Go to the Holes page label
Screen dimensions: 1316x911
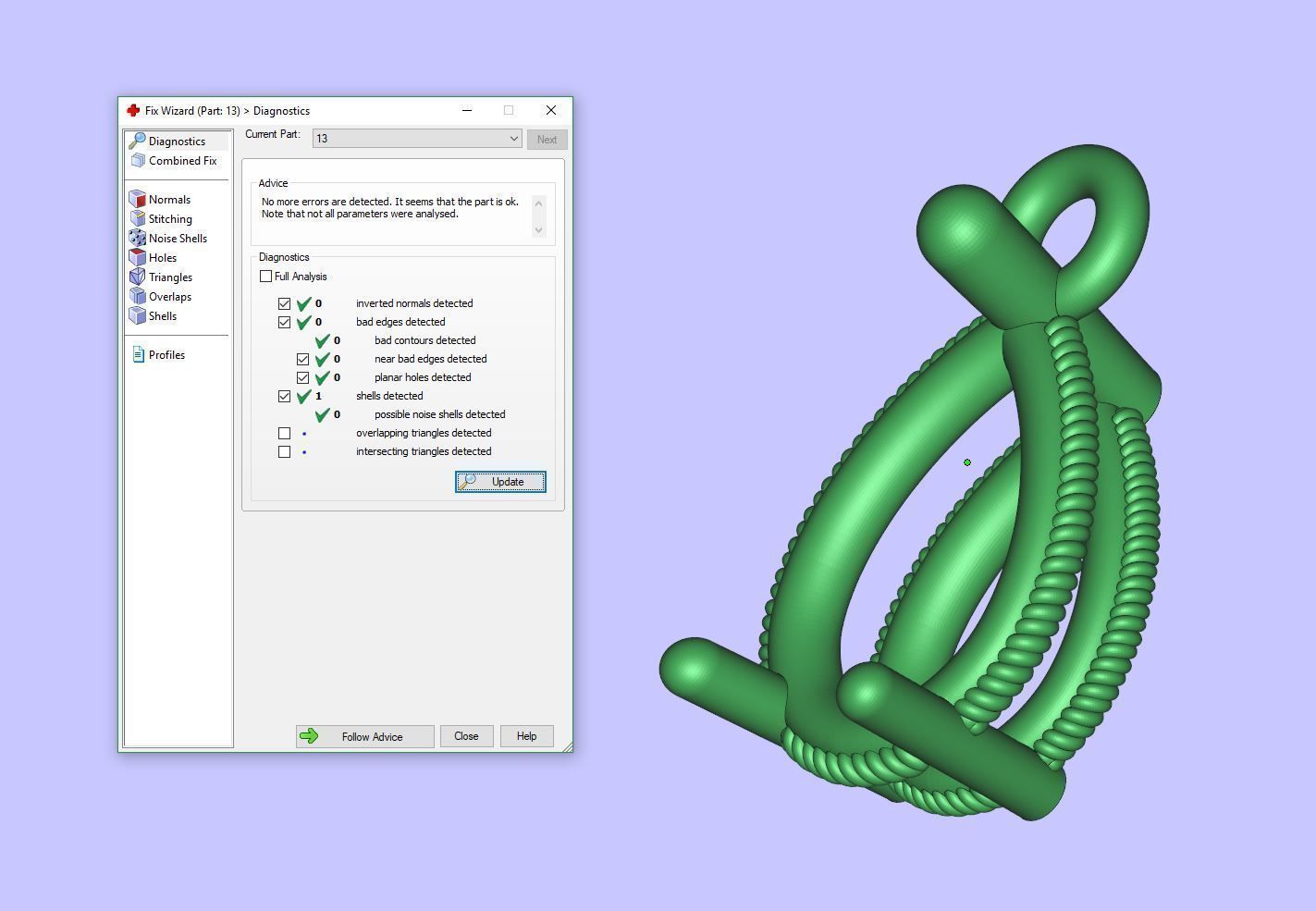click(163, 258)
